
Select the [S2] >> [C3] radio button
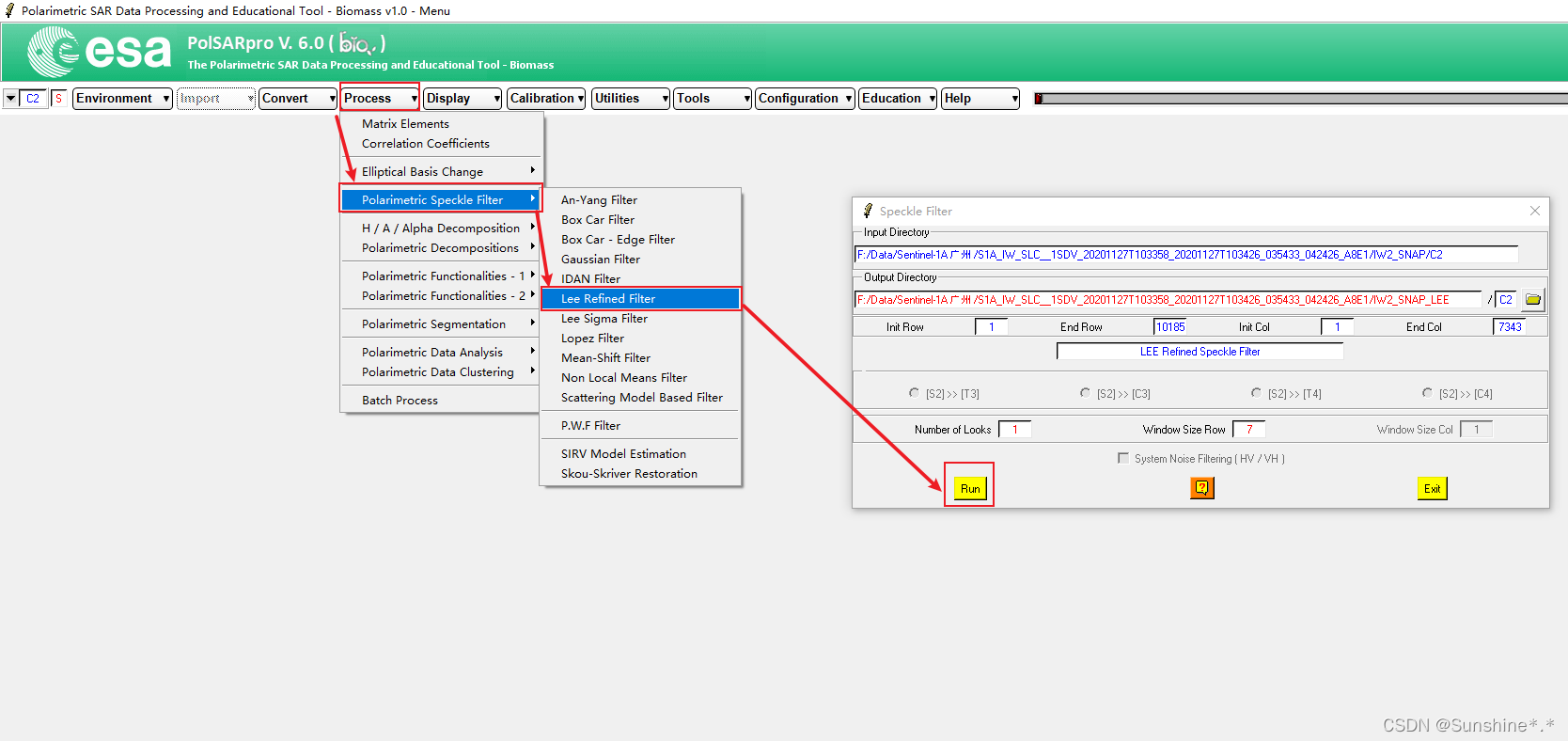point(1085,393)
